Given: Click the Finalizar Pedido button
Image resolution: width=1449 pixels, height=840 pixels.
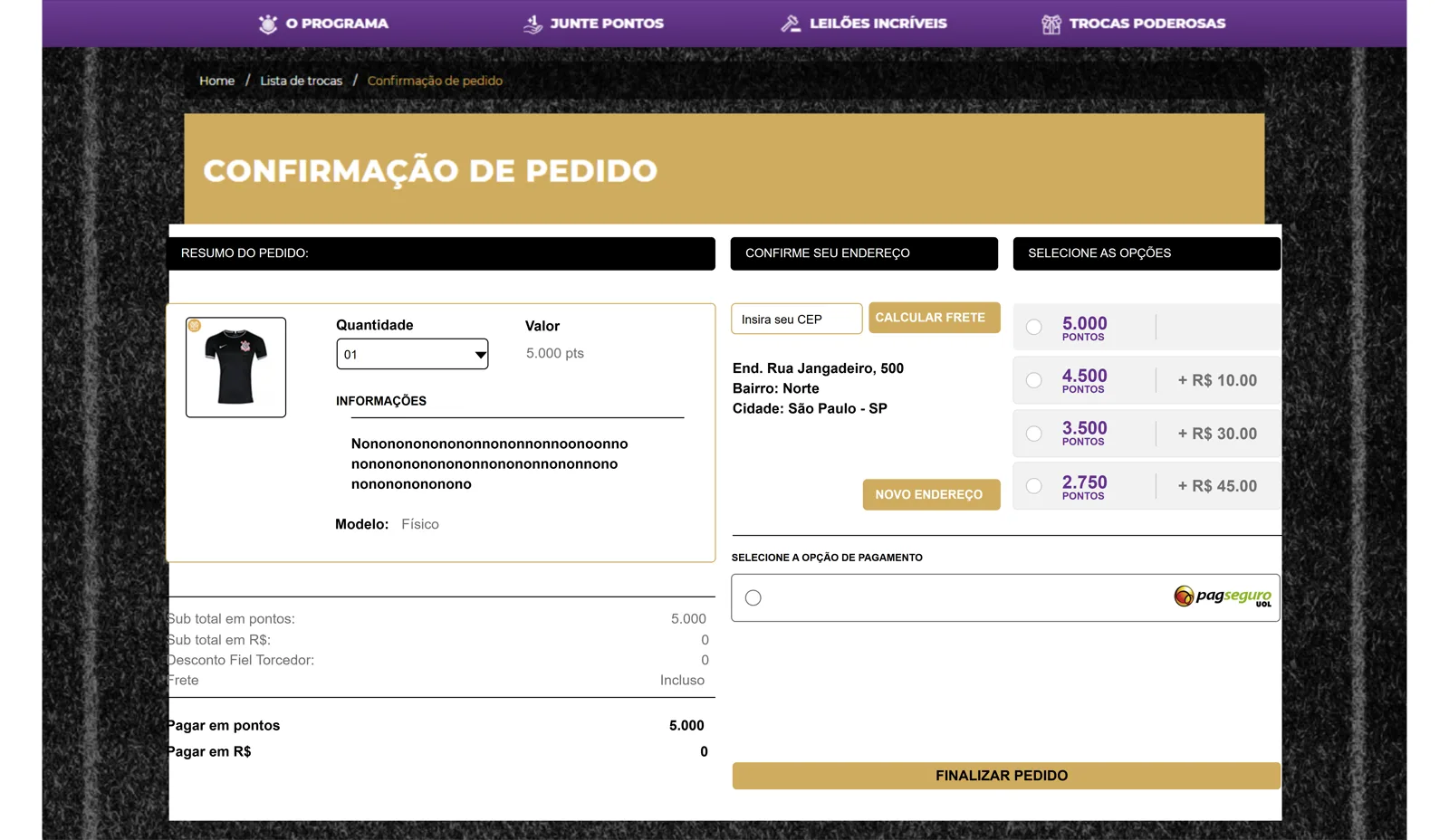Looking at the screenshot, I should (1005, 776).
